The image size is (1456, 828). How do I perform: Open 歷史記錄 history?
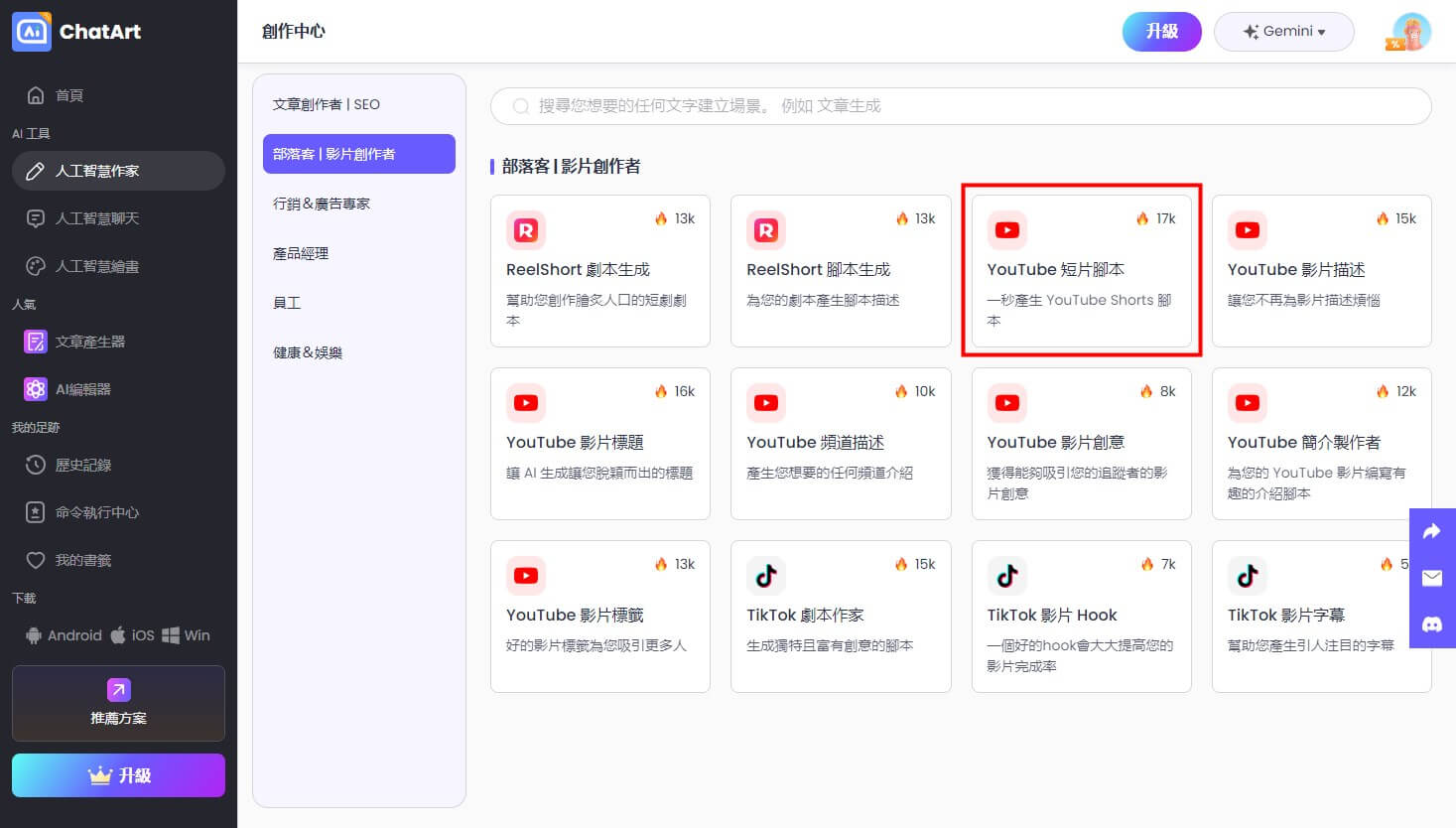point(118,465)
